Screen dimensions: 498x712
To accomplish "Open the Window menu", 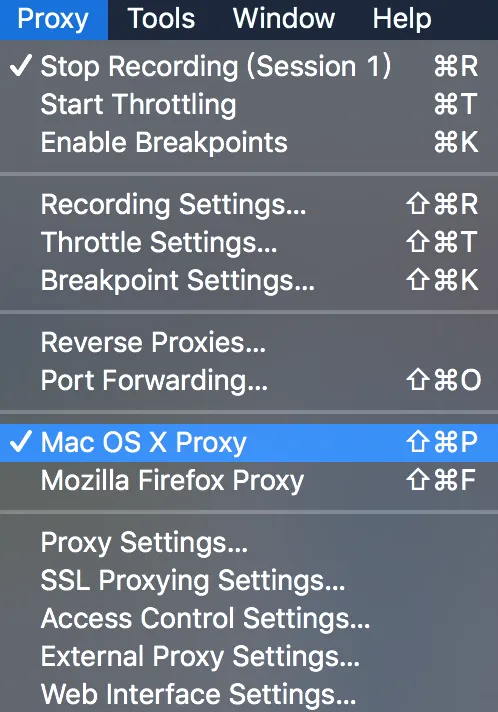I will click(x=284, y=20).
